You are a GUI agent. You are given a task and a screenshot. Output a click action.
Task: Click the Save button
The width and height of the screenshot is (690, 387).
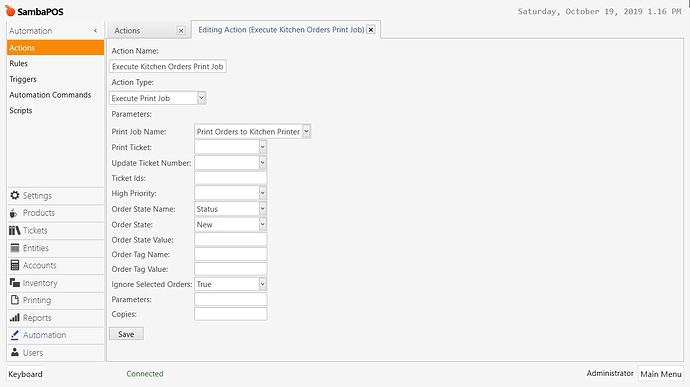[x=126, y=334]
